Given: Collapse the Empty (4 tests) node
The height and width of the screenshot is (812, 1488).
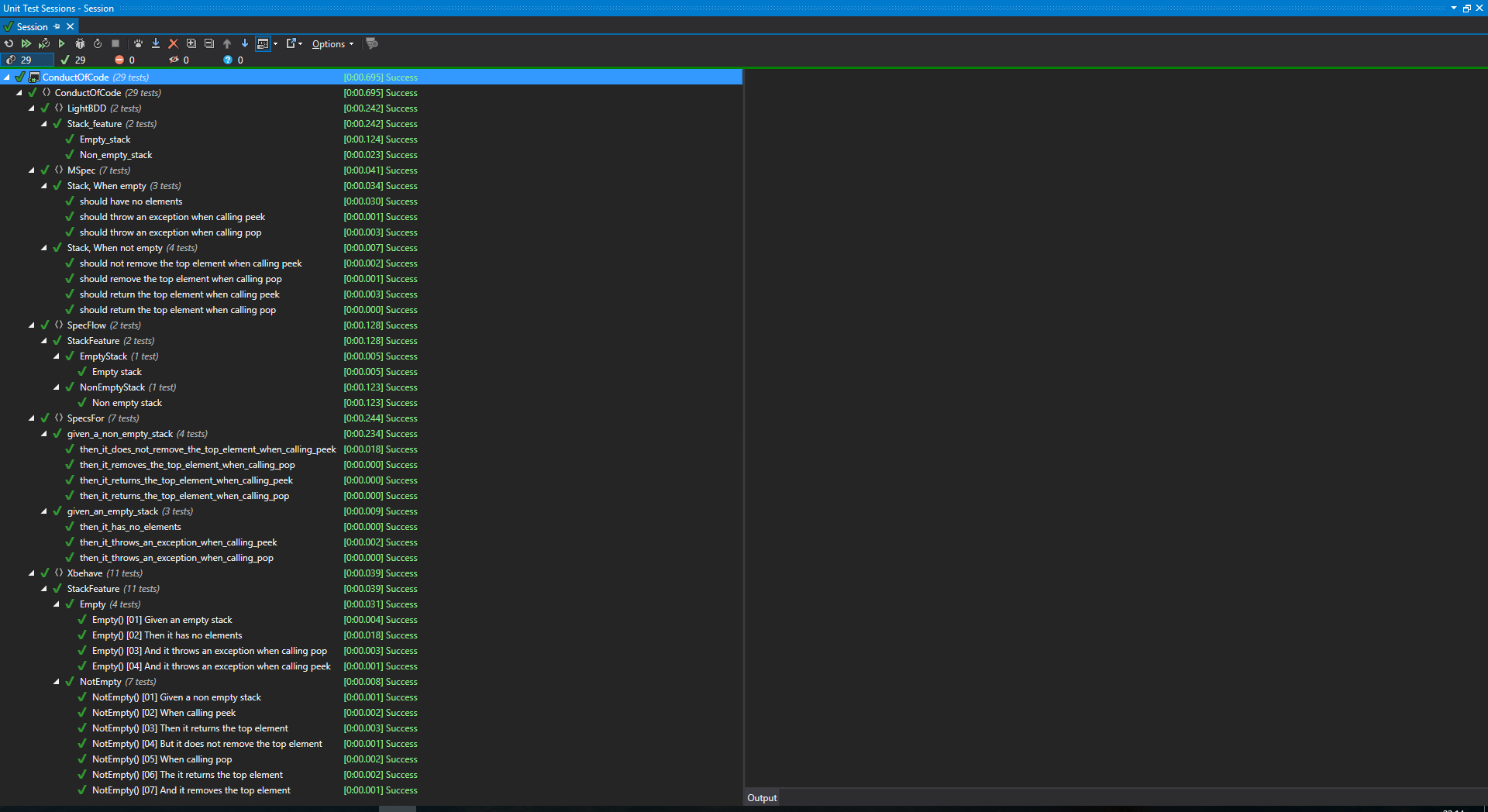Looking at the screenshot, I should click(57, 604).
